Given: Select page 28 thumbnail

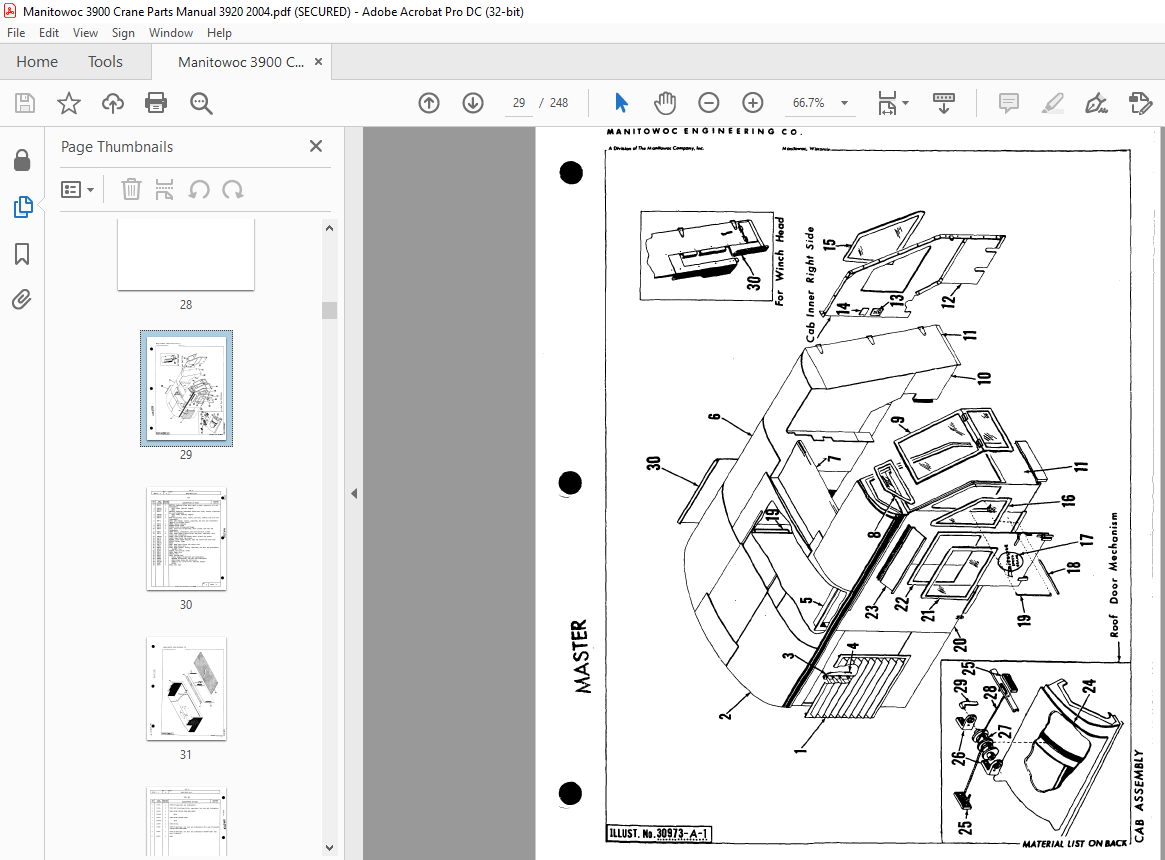Looking at the screenshot, I should point(186,254).
